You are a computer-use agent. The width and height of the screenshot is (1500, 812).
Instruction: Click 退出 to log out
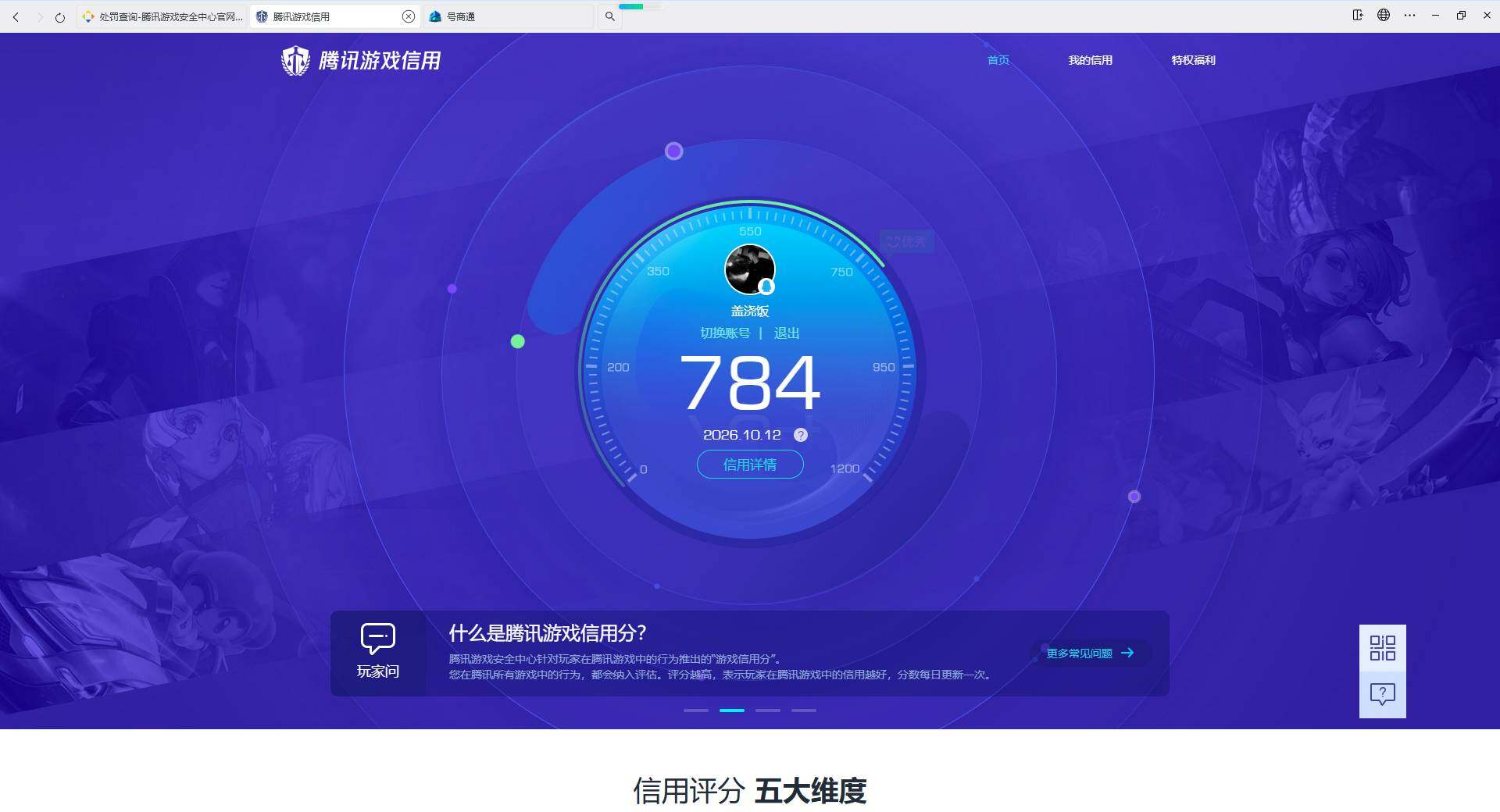click(787, 333)
